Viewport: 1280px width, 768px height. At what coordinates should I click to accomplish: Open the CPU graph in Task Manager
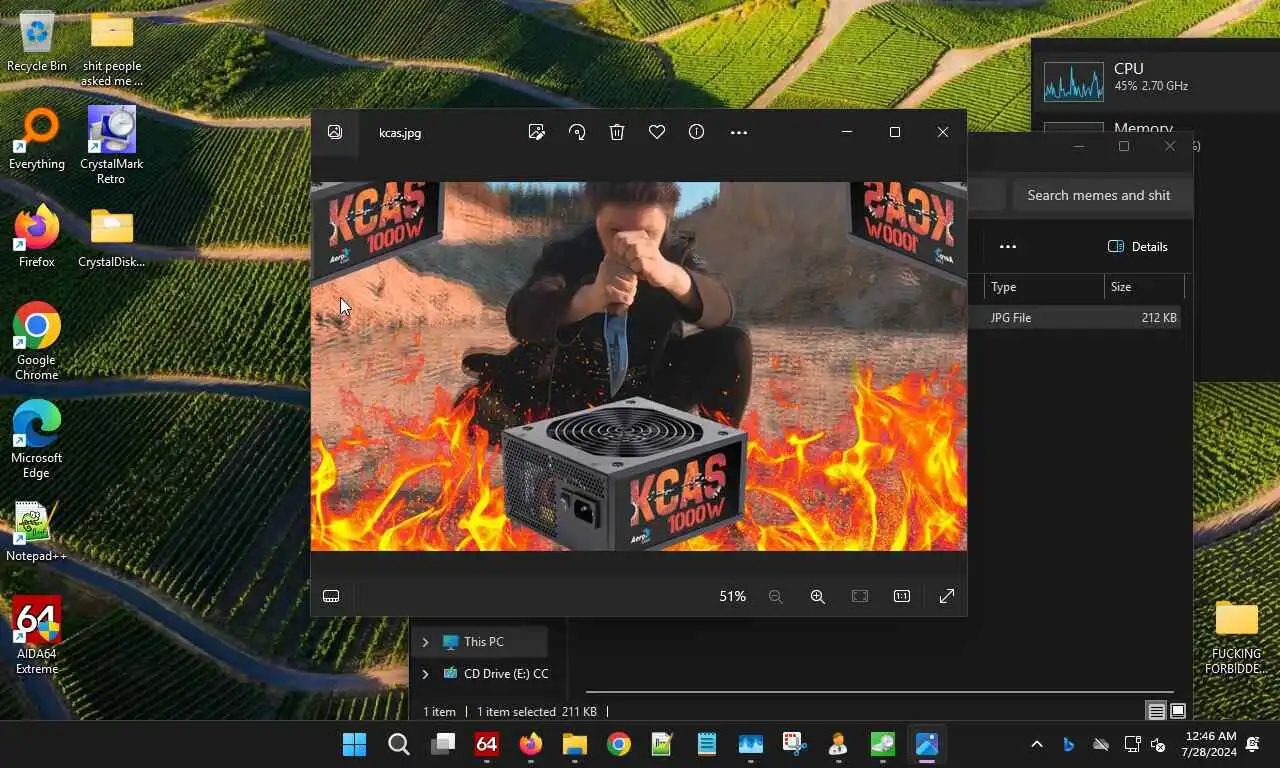1074,82
